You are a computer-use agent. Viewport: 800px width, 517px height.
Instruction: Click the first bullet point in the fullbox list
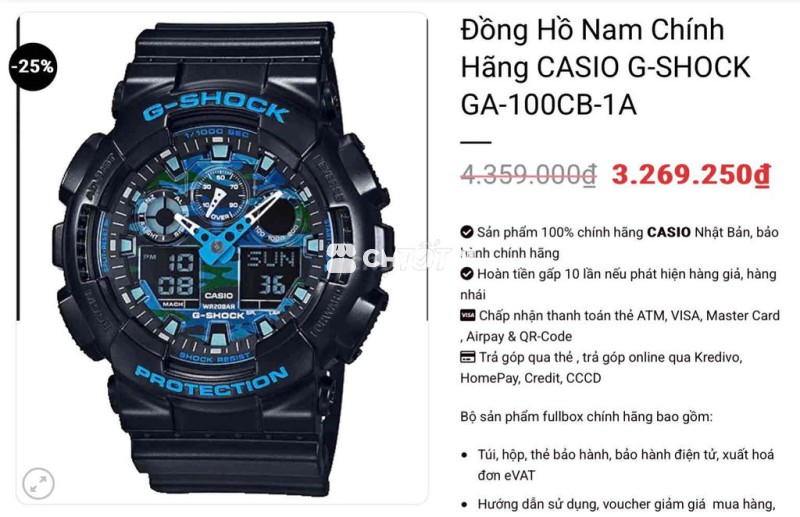click(x=464, y=455)
